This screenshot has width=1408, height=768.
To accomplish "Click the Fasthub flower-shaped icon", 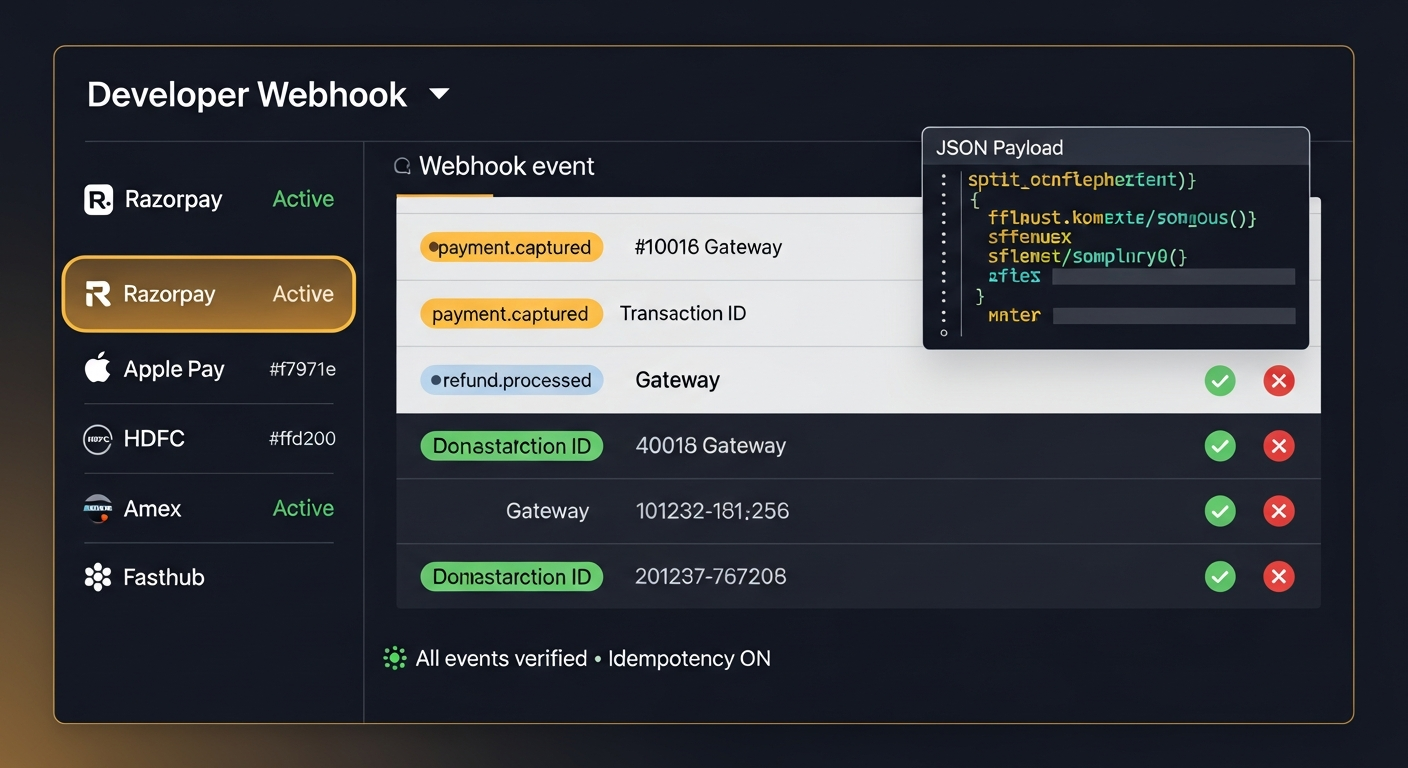I will point(98,577).
